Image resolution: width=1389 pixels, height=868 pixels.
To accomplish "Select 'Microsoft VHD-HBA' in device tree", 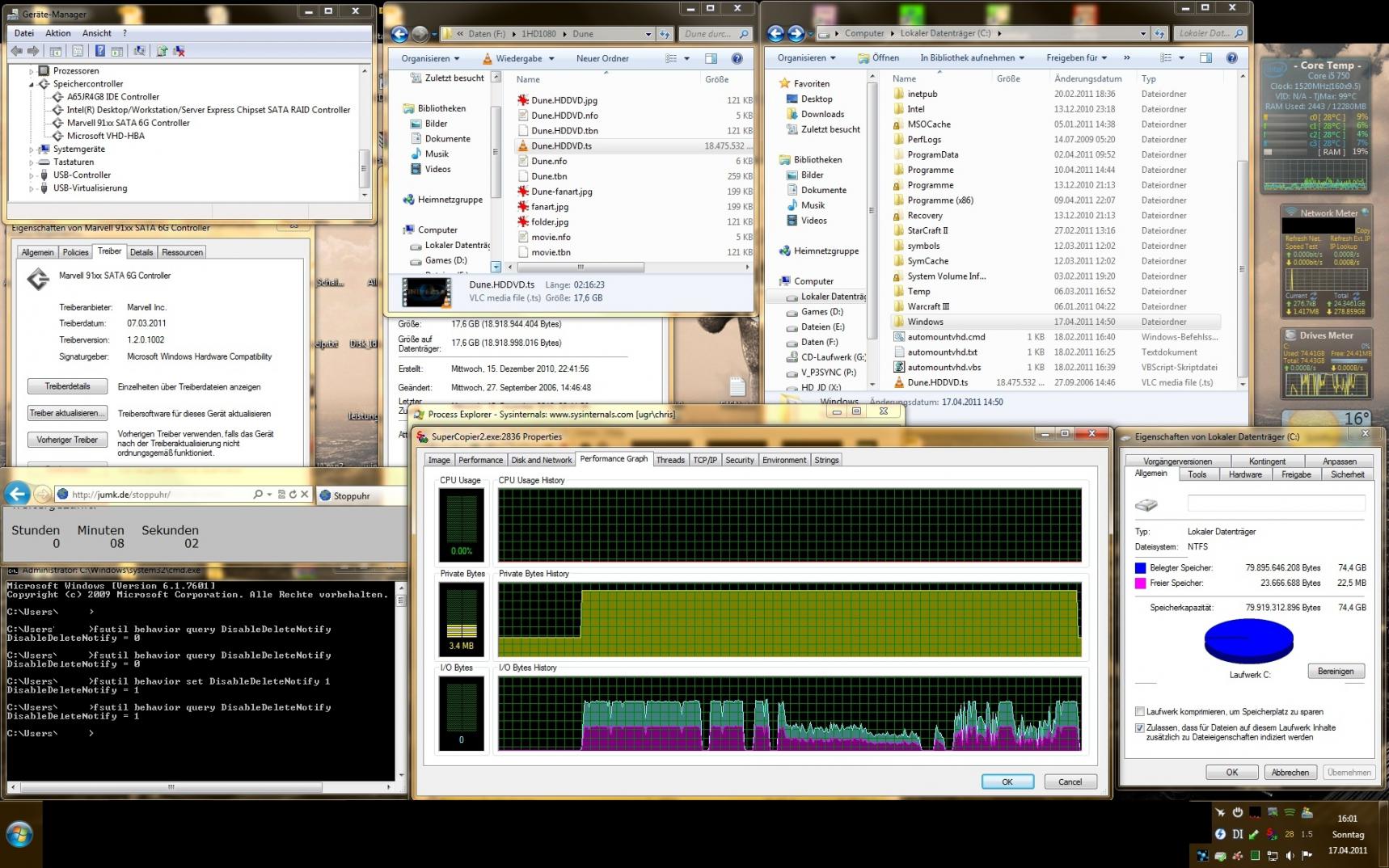I will pyautogui.click(x=105, y=136).
